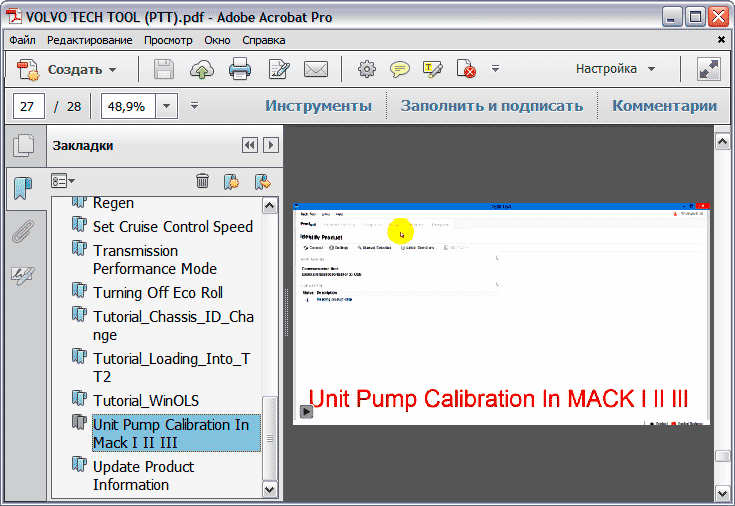Screen dimensions: 735x506
Task: Open the Настройка dropdown
Action: tap(615, 70)
